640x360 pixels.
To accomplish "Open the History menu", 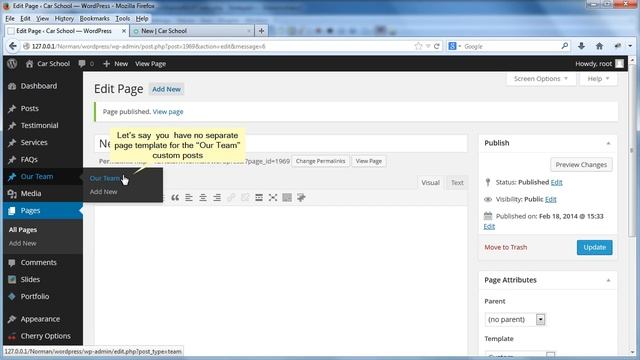I will pyautogui.click(x=64, y=18).
